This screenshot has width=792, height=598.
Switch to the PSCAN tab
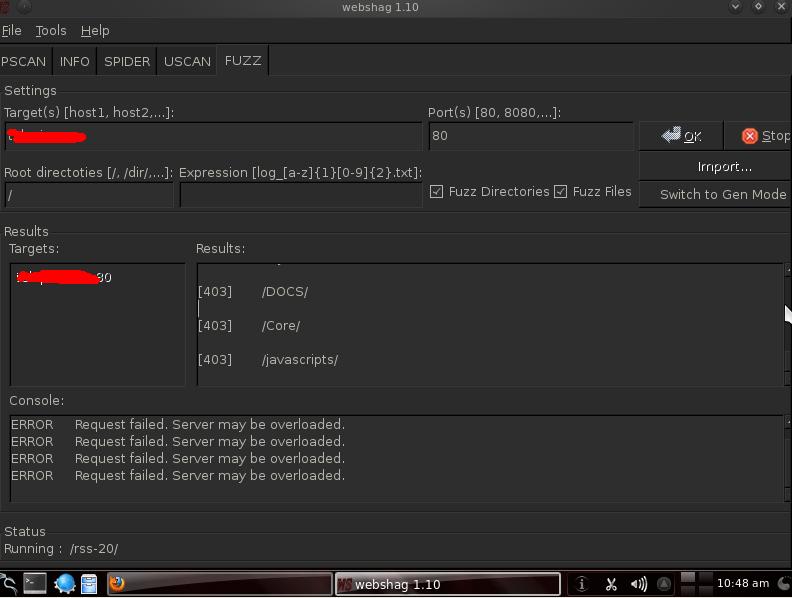(x=24, y=61)
